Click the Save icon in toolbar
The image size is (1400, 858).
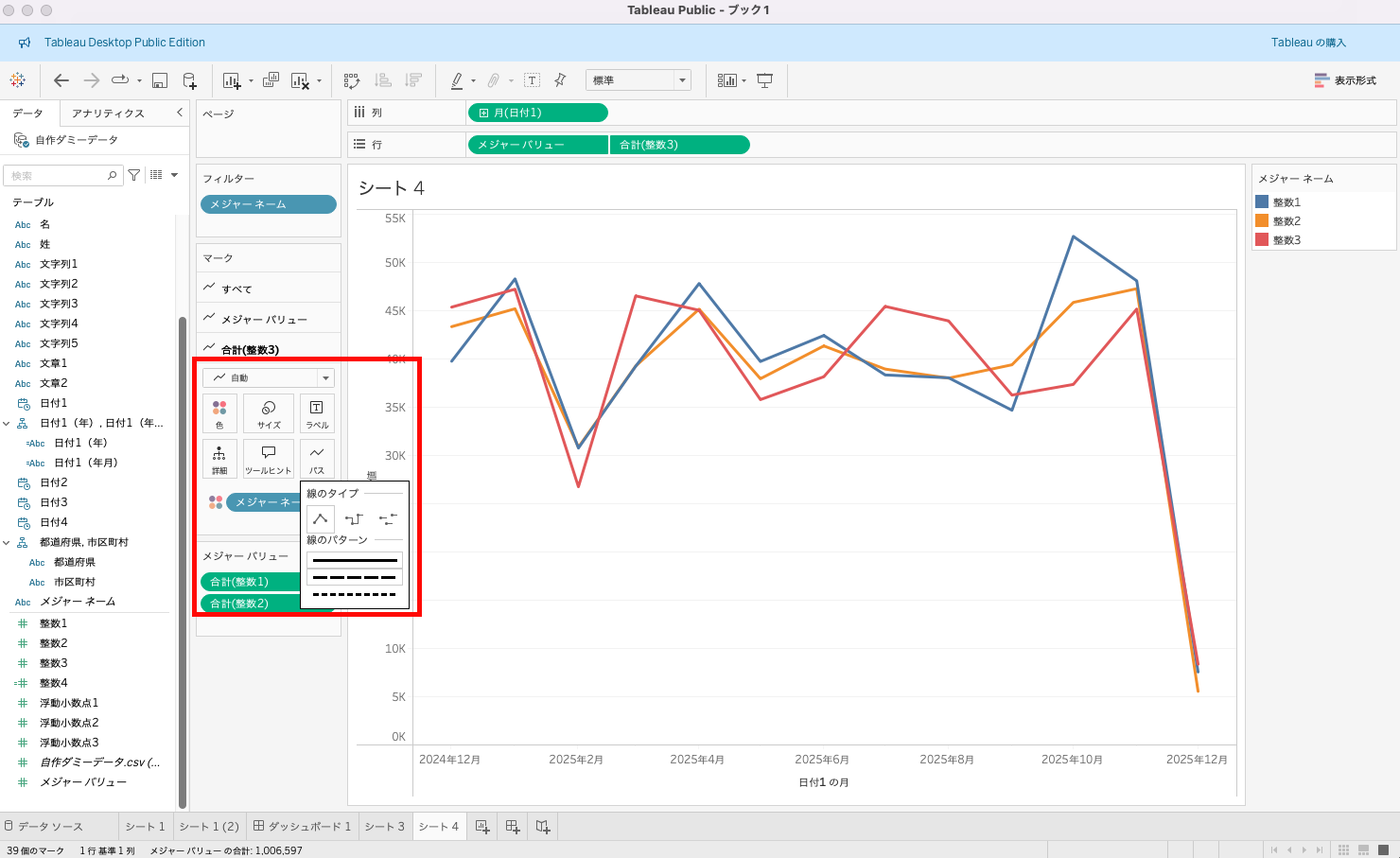click(x=160, y=80)
